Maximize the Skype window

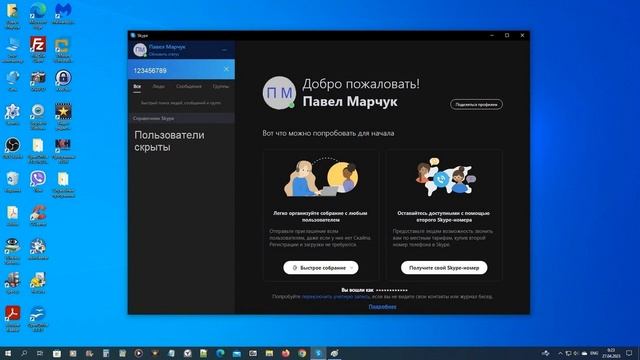click(507, 36)
